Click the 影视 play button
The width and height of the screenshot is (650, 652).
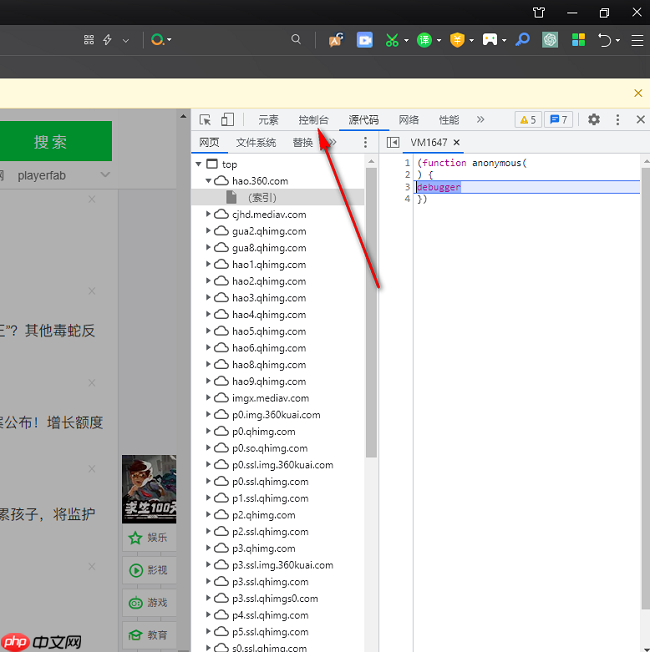click(x=149, y=570)
